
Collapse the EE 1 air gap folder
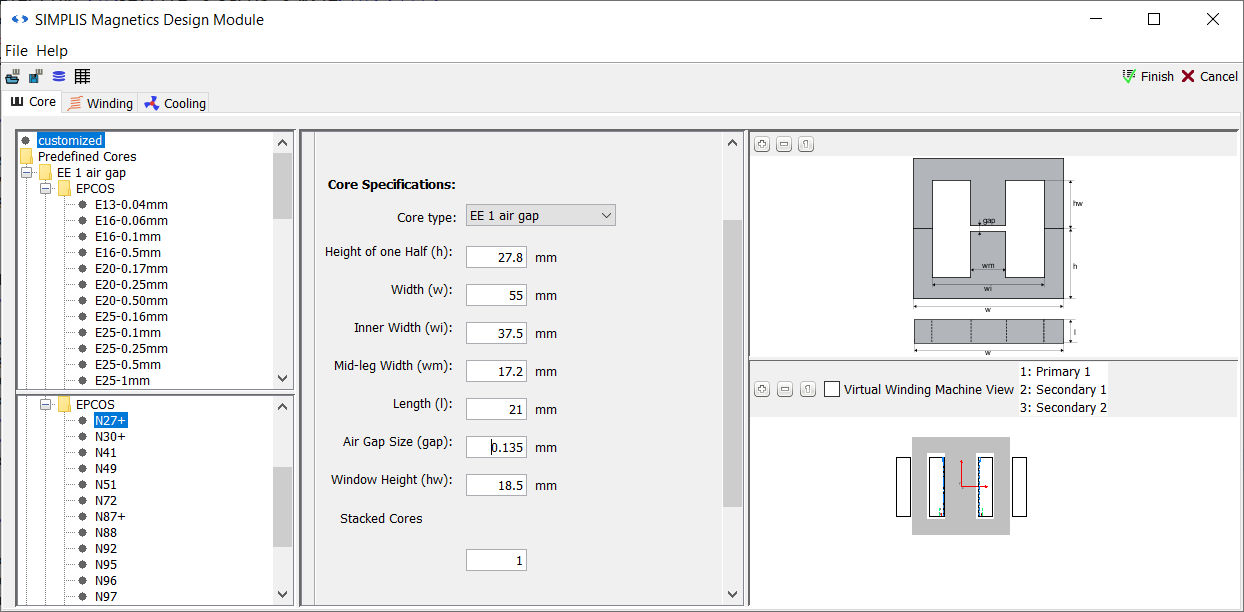(27, 173)
